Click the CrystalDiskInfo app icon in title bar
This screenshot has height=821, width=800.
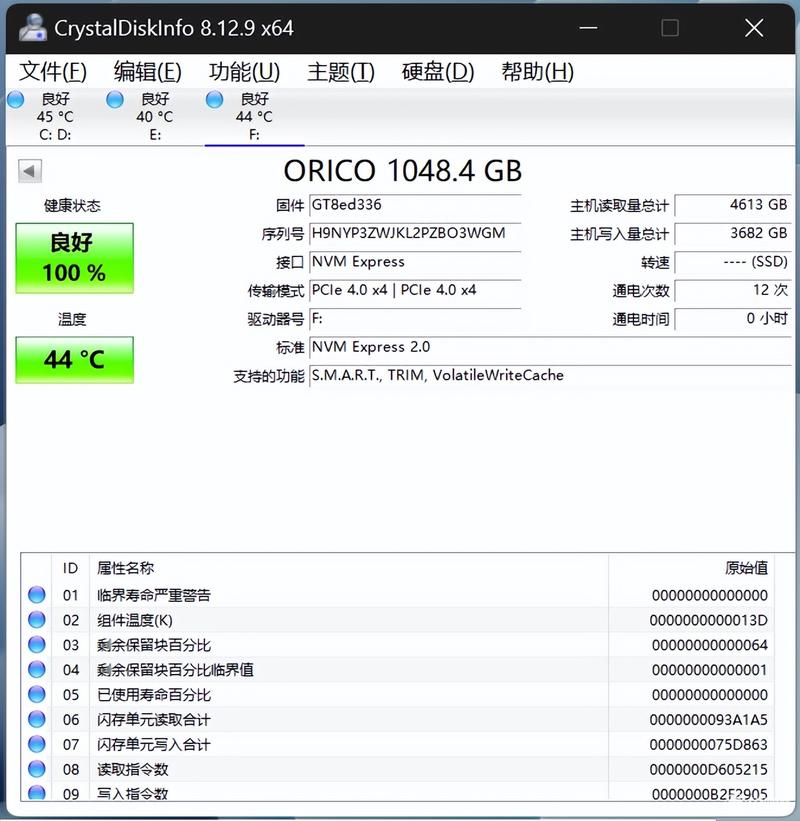[x=32, y=27]
